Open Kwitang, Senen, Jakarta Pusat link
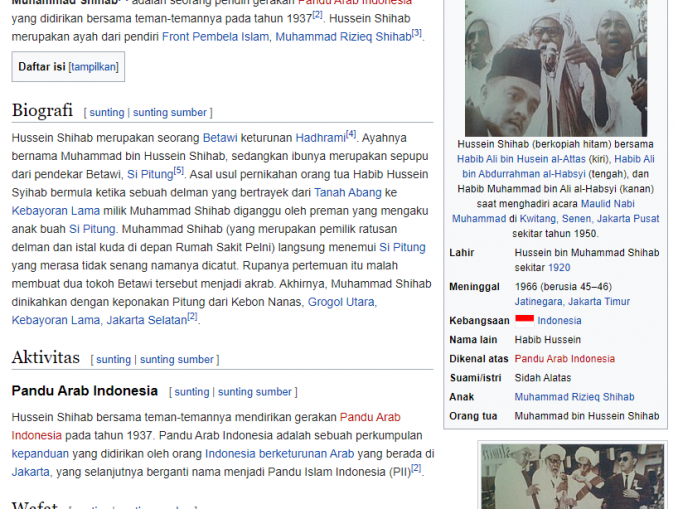This screenshot has height=509, width=678. pos(589,219)
